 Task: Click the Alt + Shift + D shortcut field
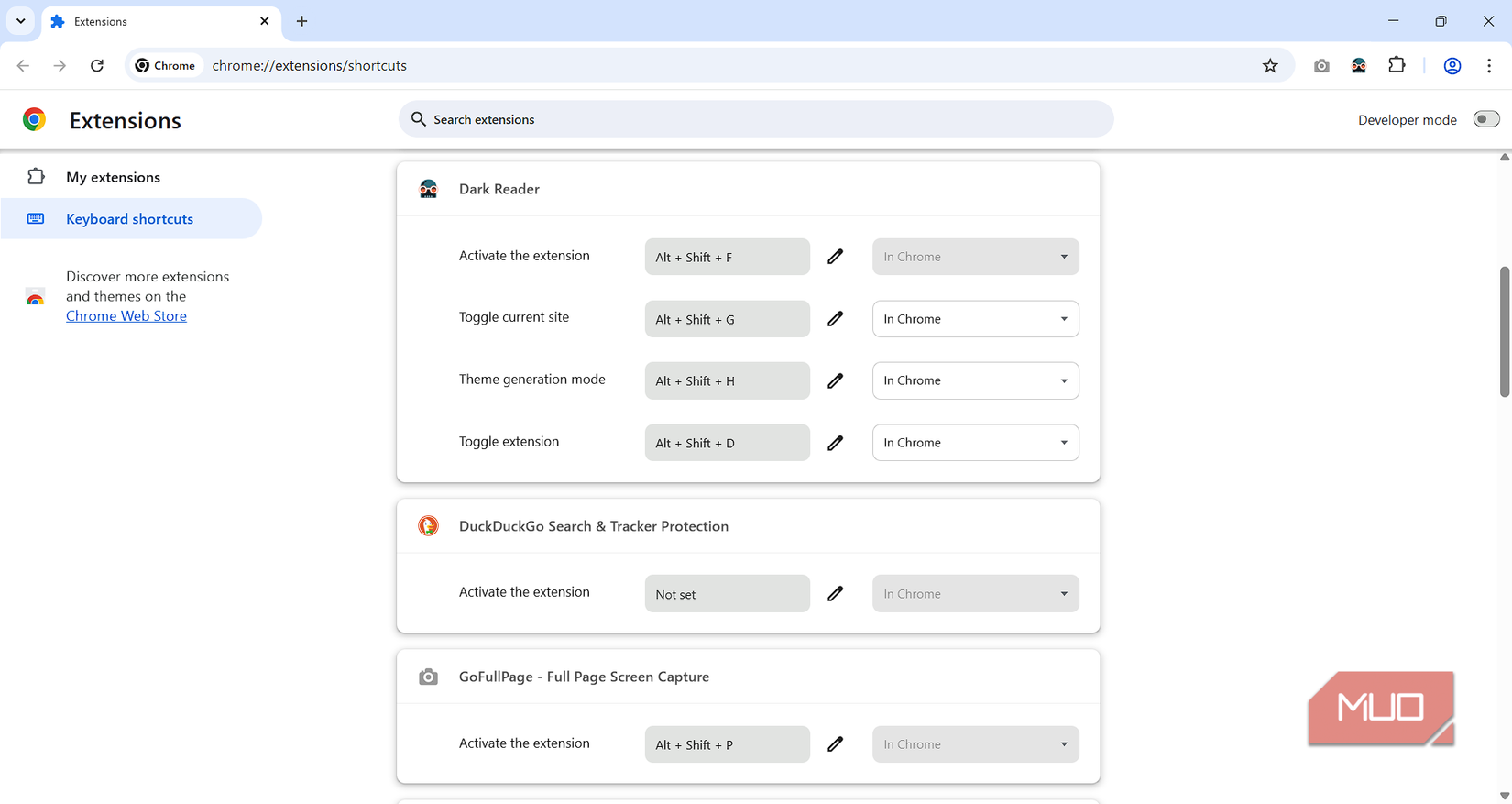[728, 443]
